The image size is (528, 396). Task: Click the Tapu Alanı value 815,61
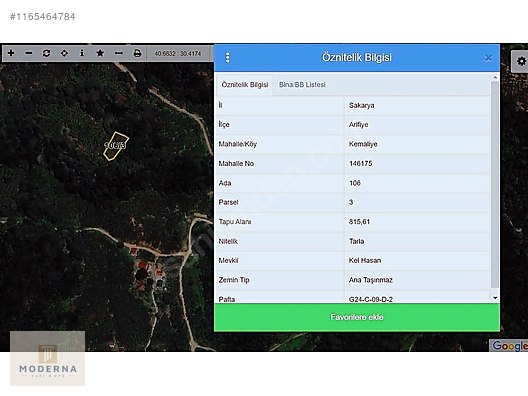tap(359, 222)
